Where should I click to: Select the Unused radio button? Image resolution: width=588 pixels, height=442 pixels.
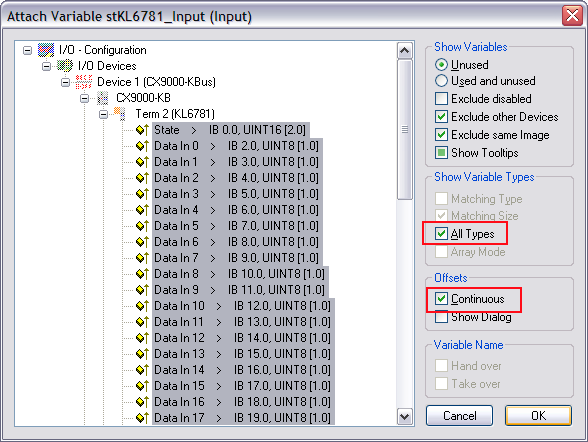coord(441,65)
